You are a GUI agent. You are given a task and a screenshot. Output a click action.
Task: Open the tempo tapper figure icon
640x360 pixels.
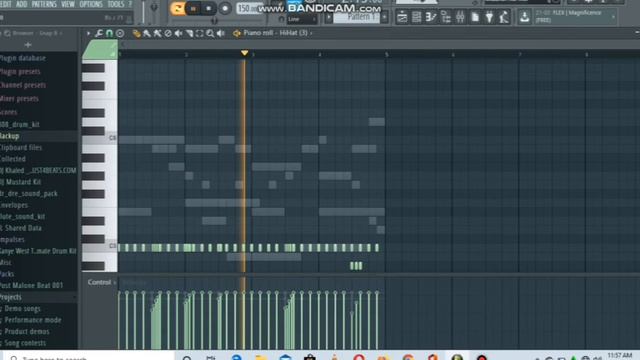point(504,17)
